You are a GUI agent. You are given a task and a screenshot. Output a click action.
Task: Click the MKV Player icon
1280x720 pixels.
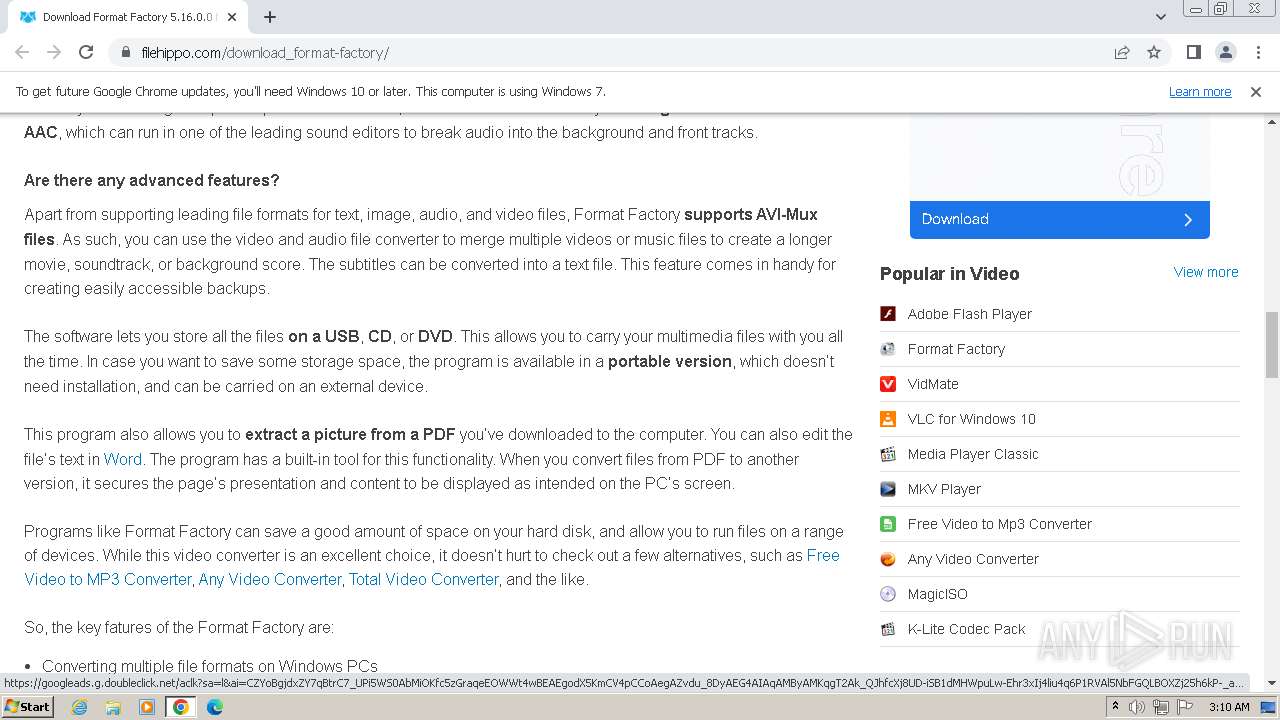point(888,489)
